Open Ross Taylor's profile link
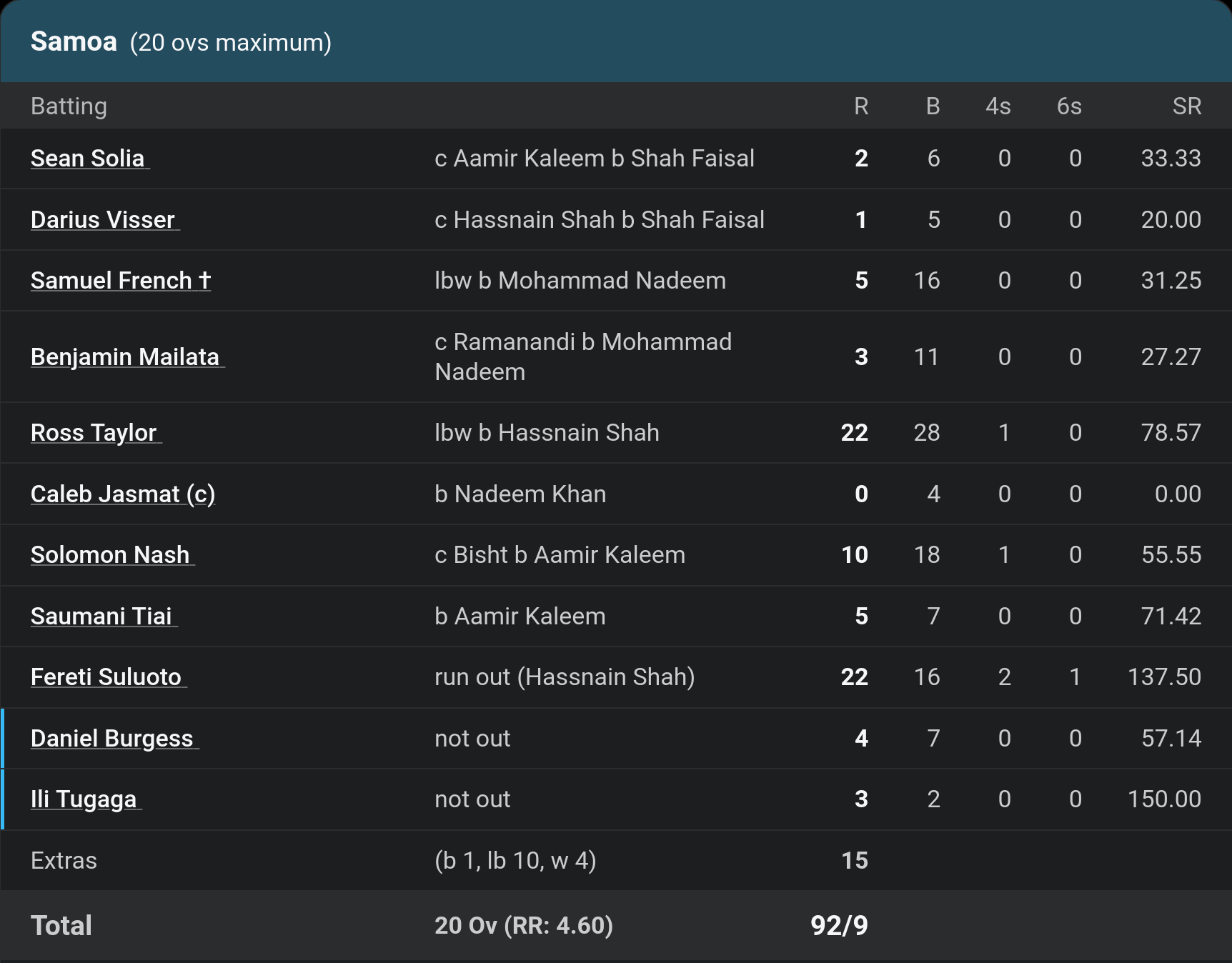The height and width of the screenshot is (963, 1232). pyautogui.click(x=95, y=433)
